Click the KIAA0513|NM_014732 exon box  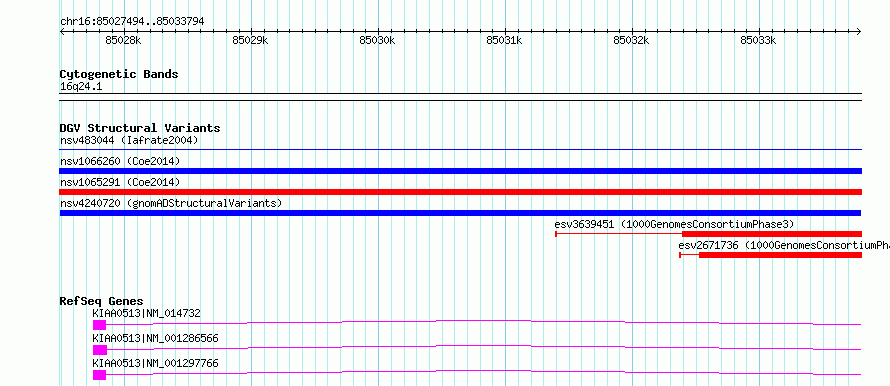click(x=99, y=325)
